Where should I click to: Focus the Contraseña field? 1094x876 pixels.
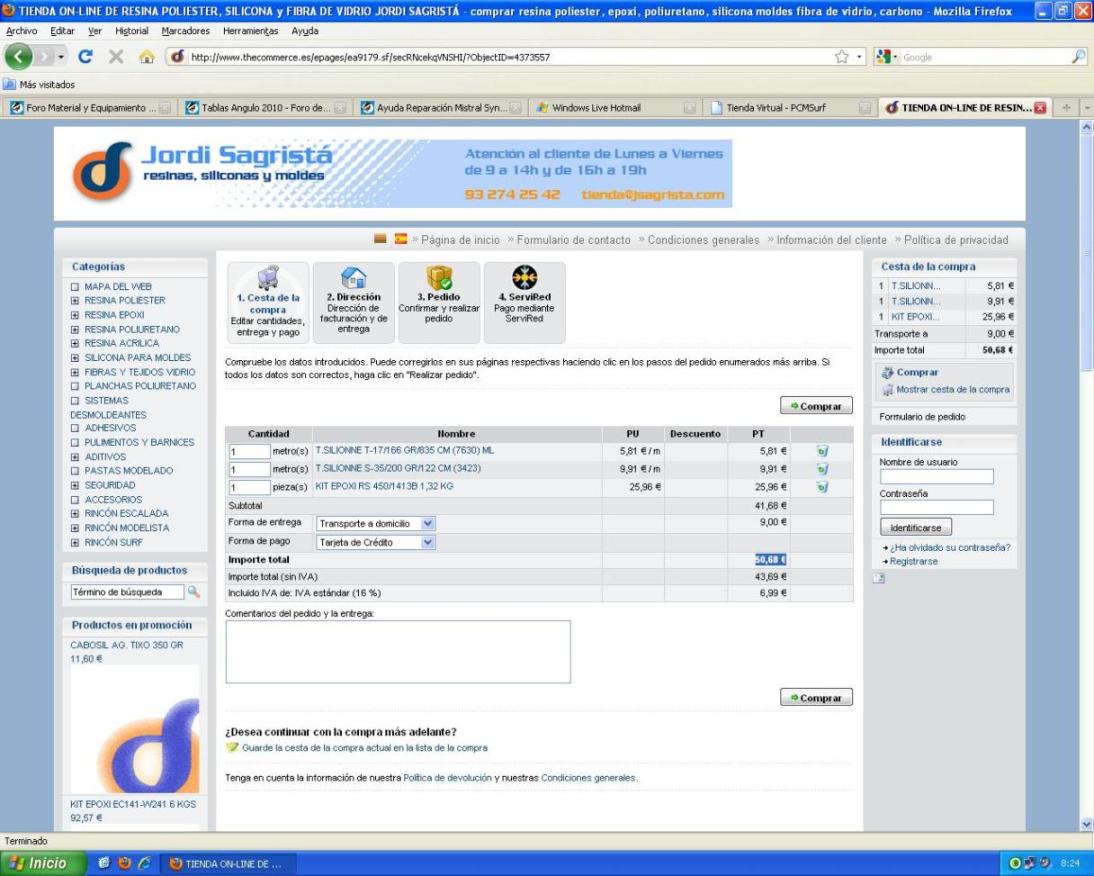pyautogui.click(x=936, y=507)
